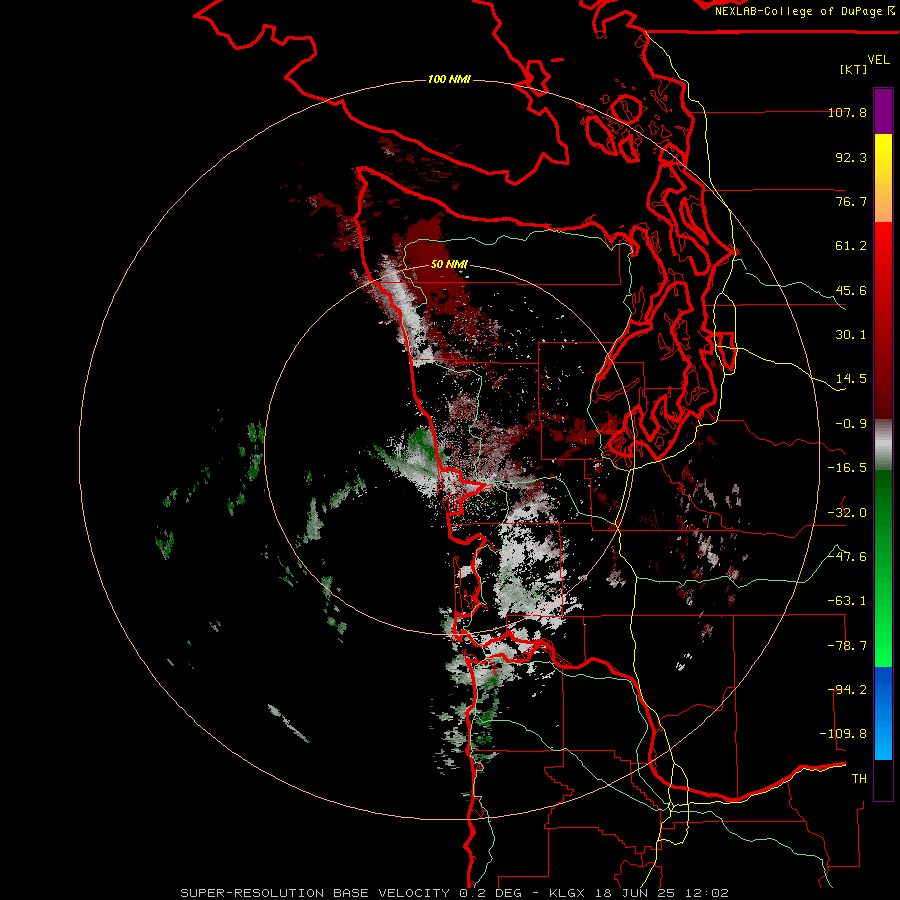
Task: Click the TH label on the legend
Action: point(859,779)
